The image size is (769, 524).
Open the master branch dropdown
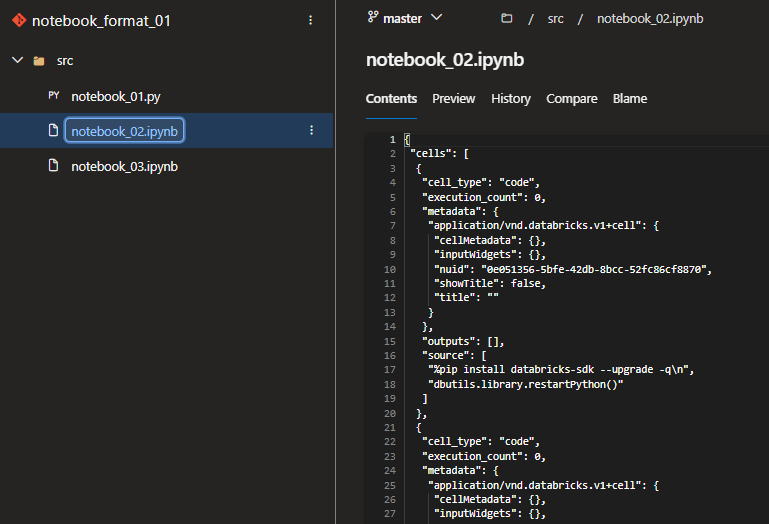pos(405,18)
